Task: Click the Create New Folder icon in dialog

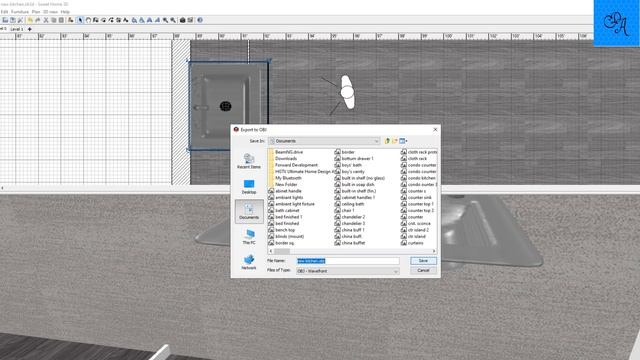Action: [x=395, y=141]
